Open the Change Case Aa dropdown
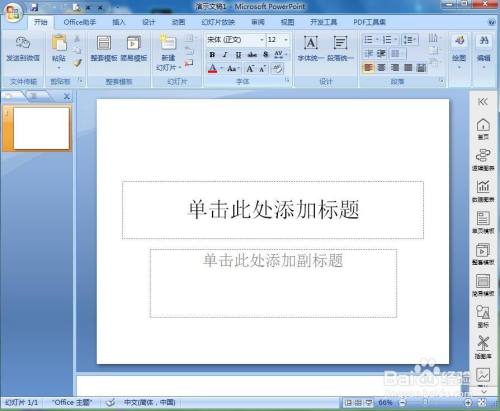500x411 pixels. (x=233, y=69)
